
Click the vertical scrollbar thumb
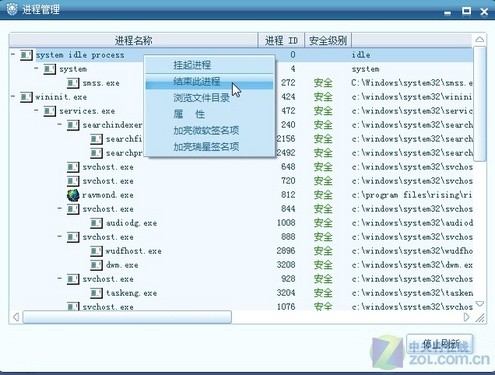(480, 104)
